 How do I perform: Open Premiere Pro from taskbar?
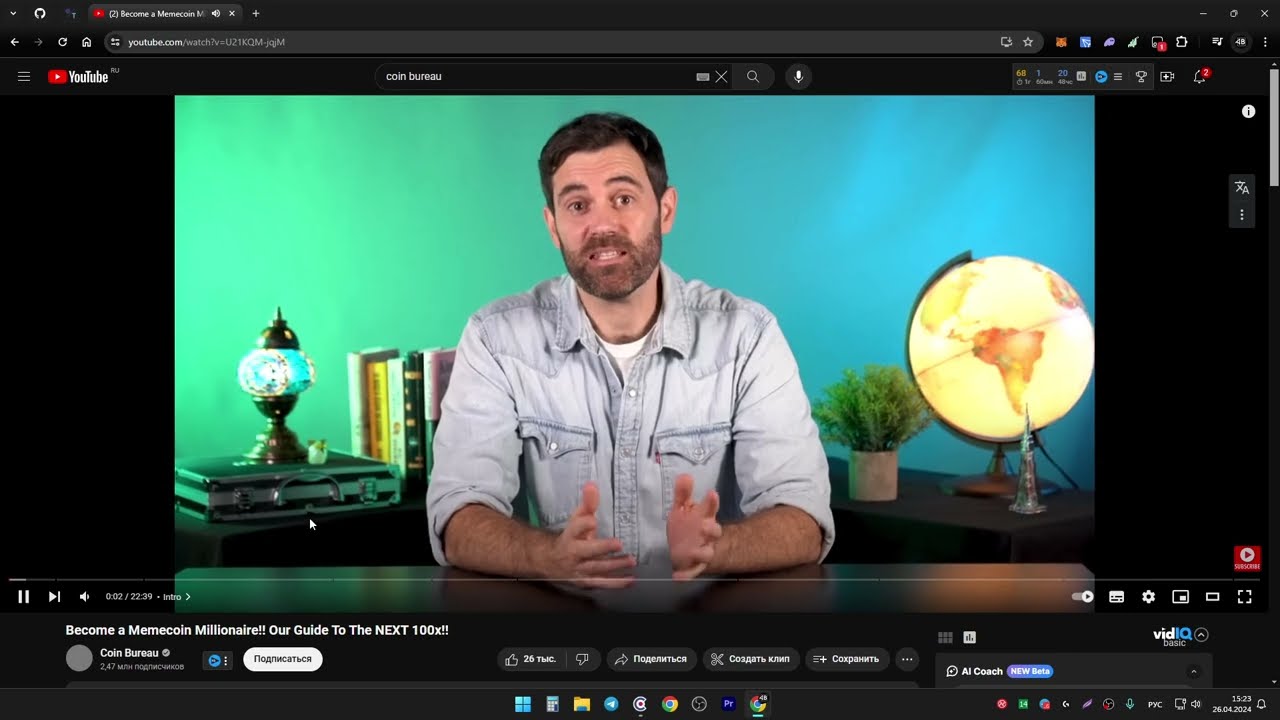pyautogui.click(x=729, y=704)
